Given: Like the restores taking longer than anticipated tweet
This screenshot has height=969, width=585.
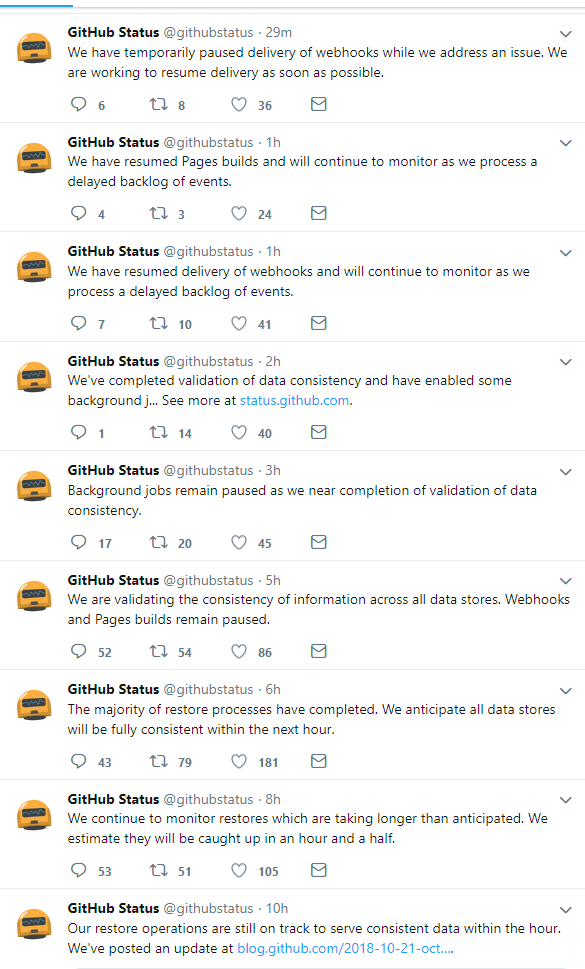Looking at the screenshot, I should 239,870.
